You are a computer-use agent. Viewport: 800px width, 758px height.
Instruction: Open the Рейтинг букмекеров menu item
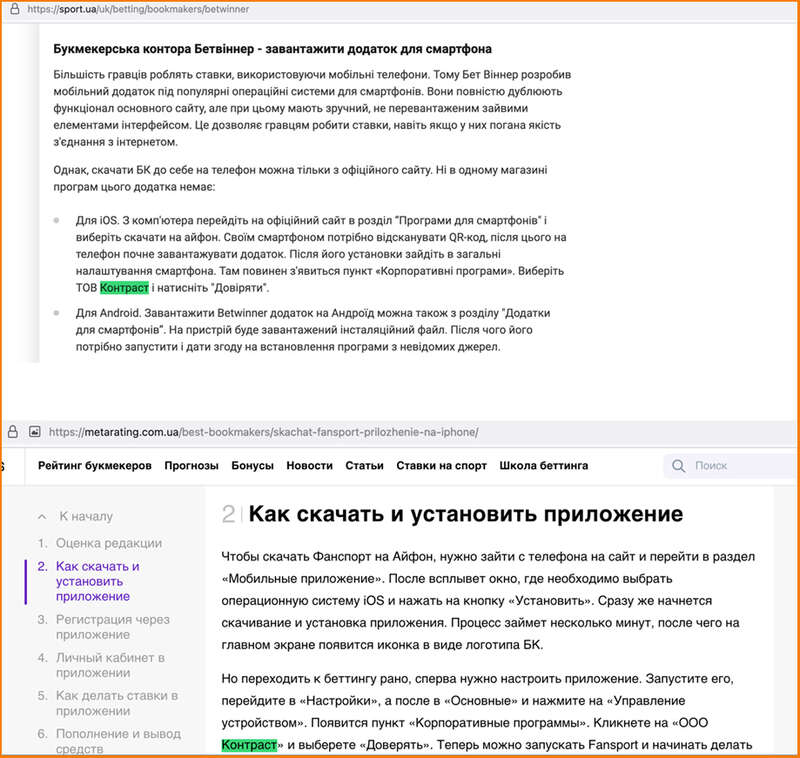point(95,466)
